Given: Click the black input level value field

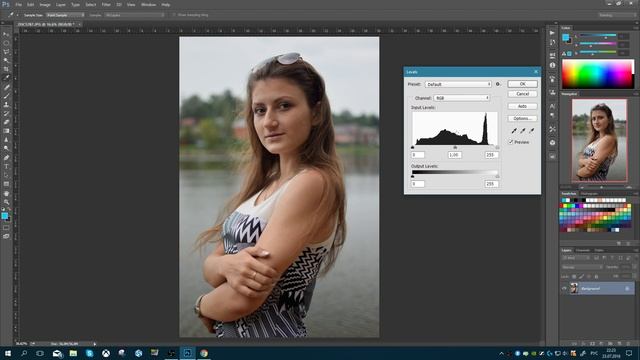Looking at the screenshot, I should coord(418,155).
